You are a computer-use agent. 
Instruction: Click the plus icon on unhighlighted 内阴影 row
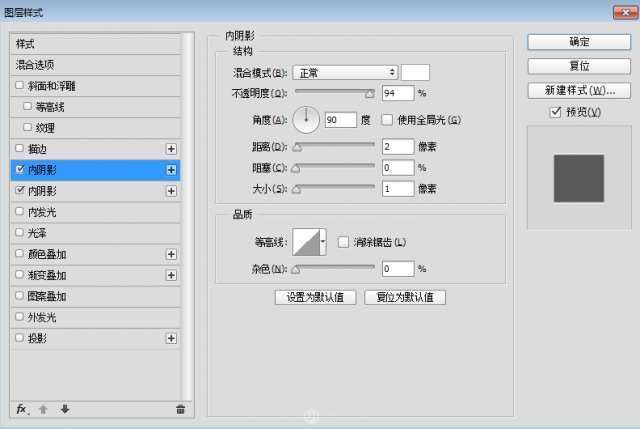point(171,191)
